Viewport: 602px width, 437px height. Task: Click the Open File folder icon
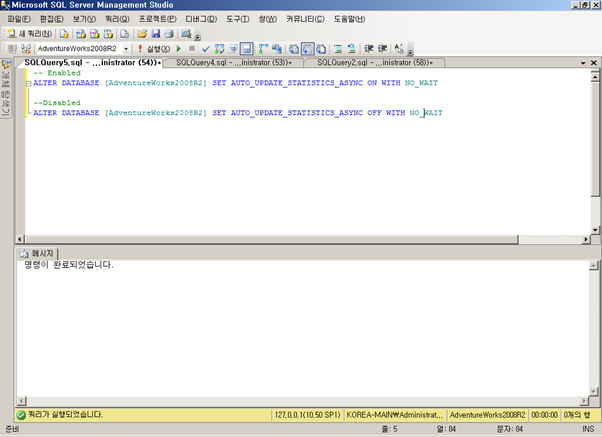click(142, 34)
